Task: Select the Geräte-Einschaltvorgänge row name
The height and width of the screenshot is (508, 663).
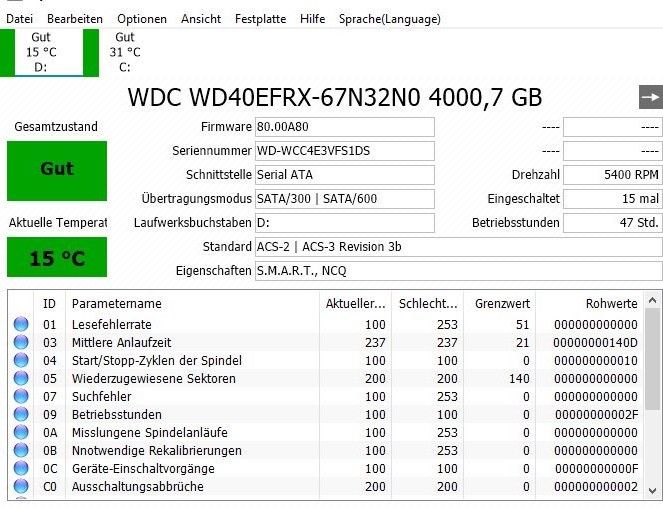Action: [x=143, y=469]
